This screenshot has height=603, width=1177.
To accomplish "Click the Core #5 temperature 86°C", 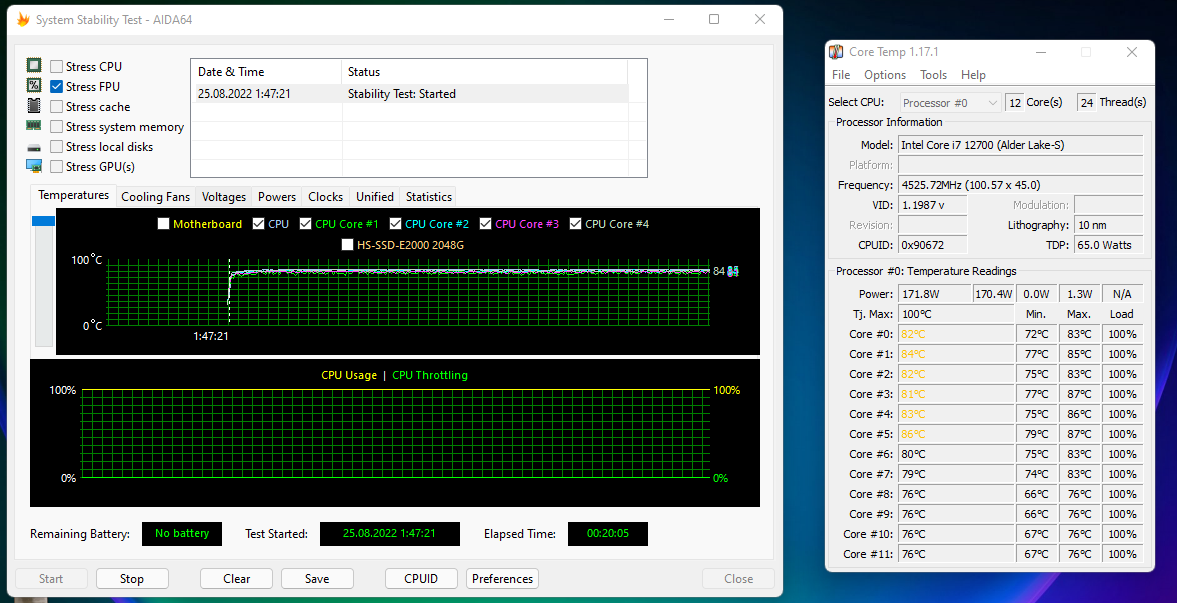I will tap(956, 434).
